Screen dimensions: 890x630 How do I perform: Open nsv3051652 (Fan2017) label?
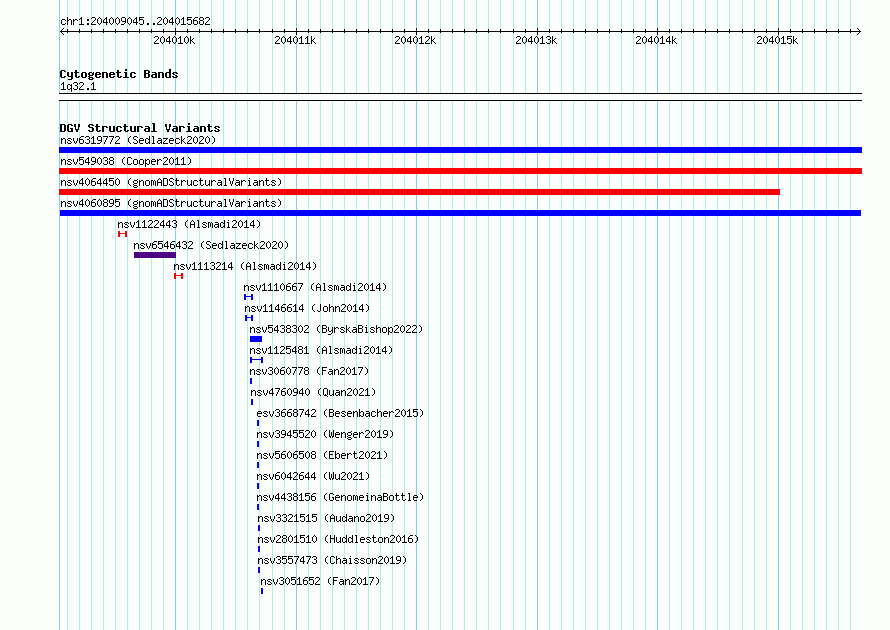pyautogui.click(x=320, y=581)
